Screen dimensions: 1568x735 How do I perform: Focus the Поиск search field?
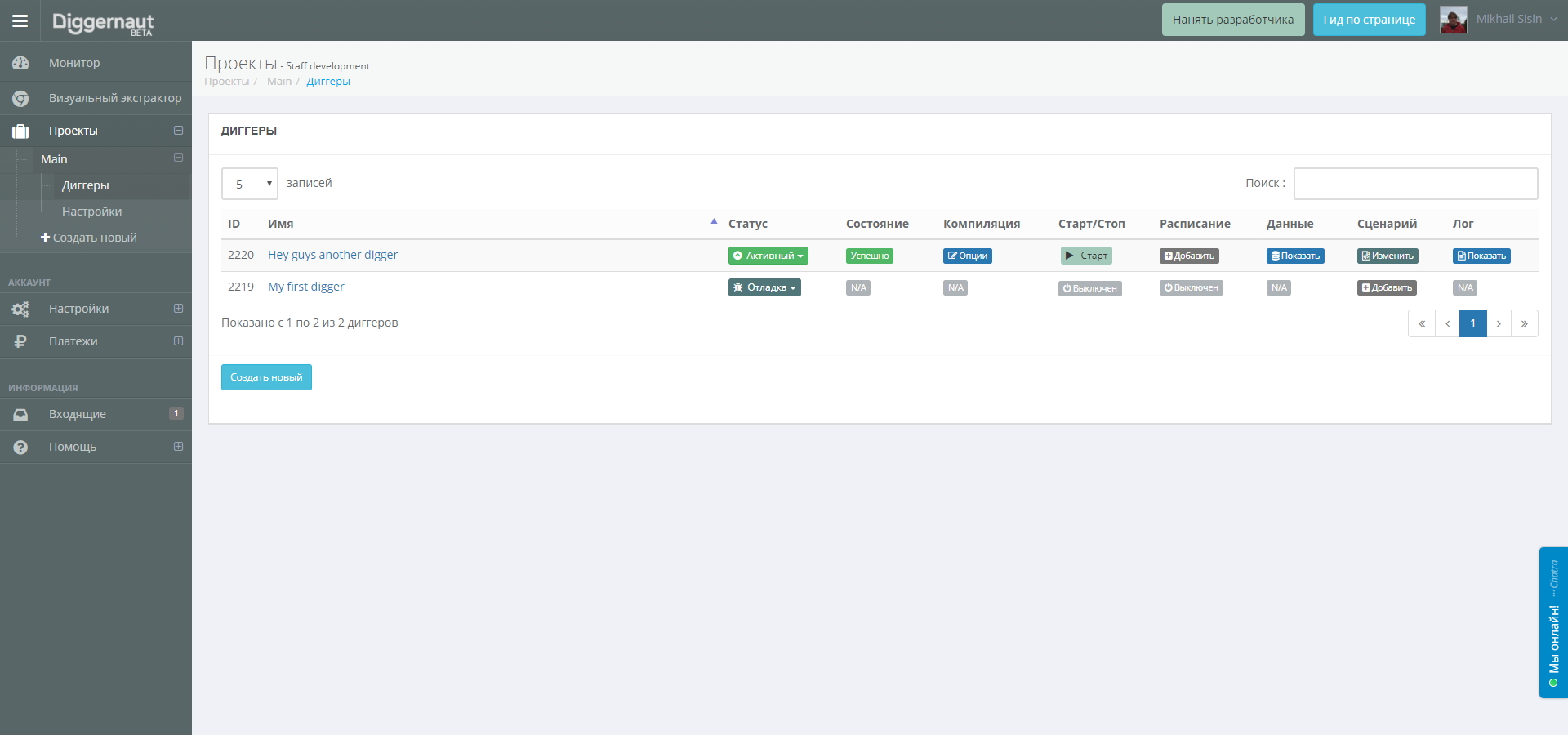coord(1416,184)
